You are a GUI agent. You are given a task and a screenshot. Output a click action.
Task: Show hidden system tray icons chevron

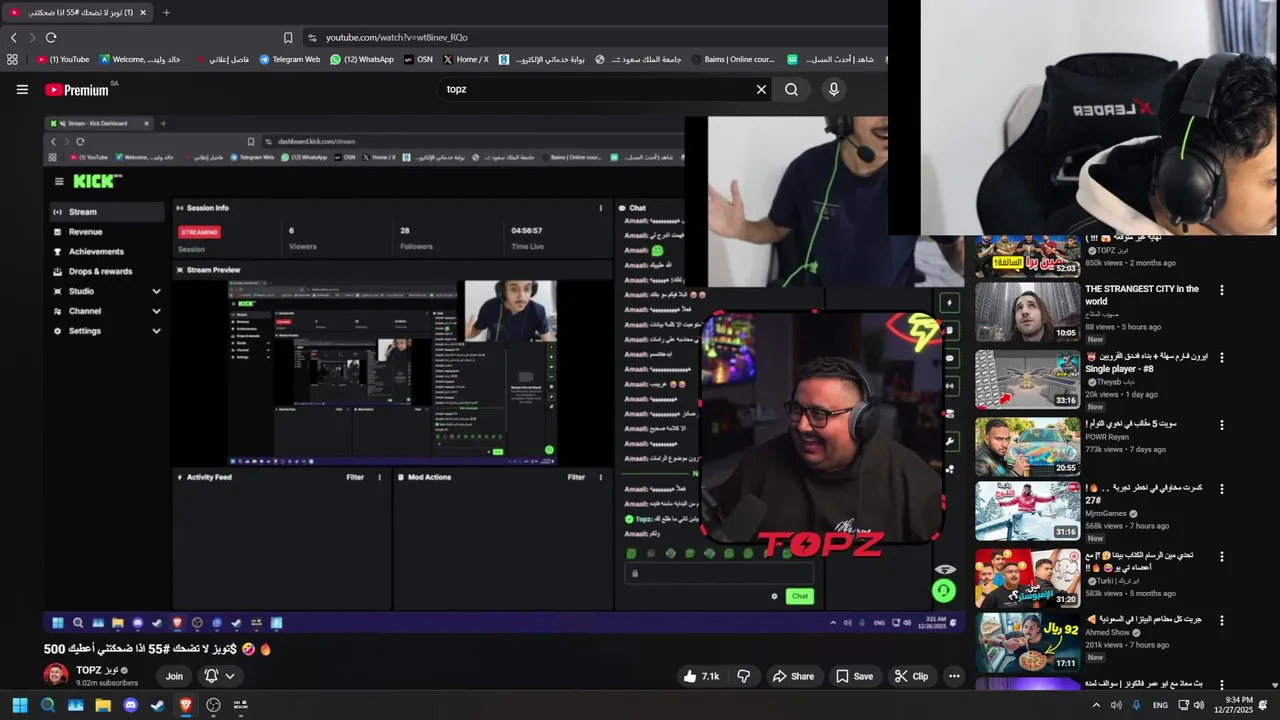point(1096,705)
